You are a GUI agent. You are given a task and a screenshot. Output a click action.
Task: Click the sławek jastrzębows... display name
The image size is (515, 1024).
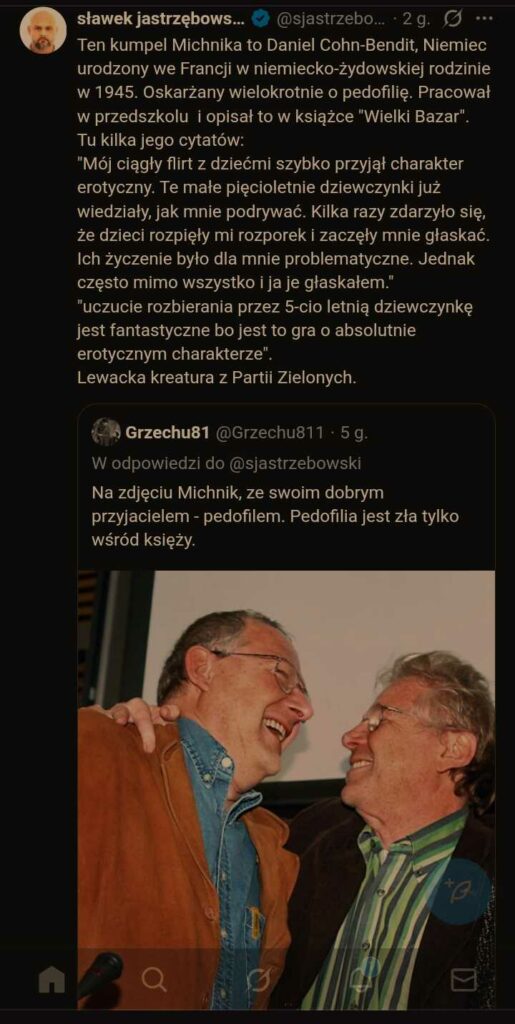[x=159, y=20]
